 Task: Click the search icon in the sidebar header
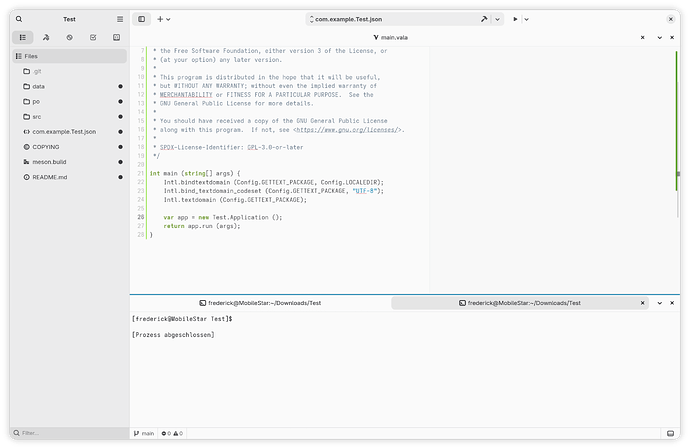tap(21, 19)
